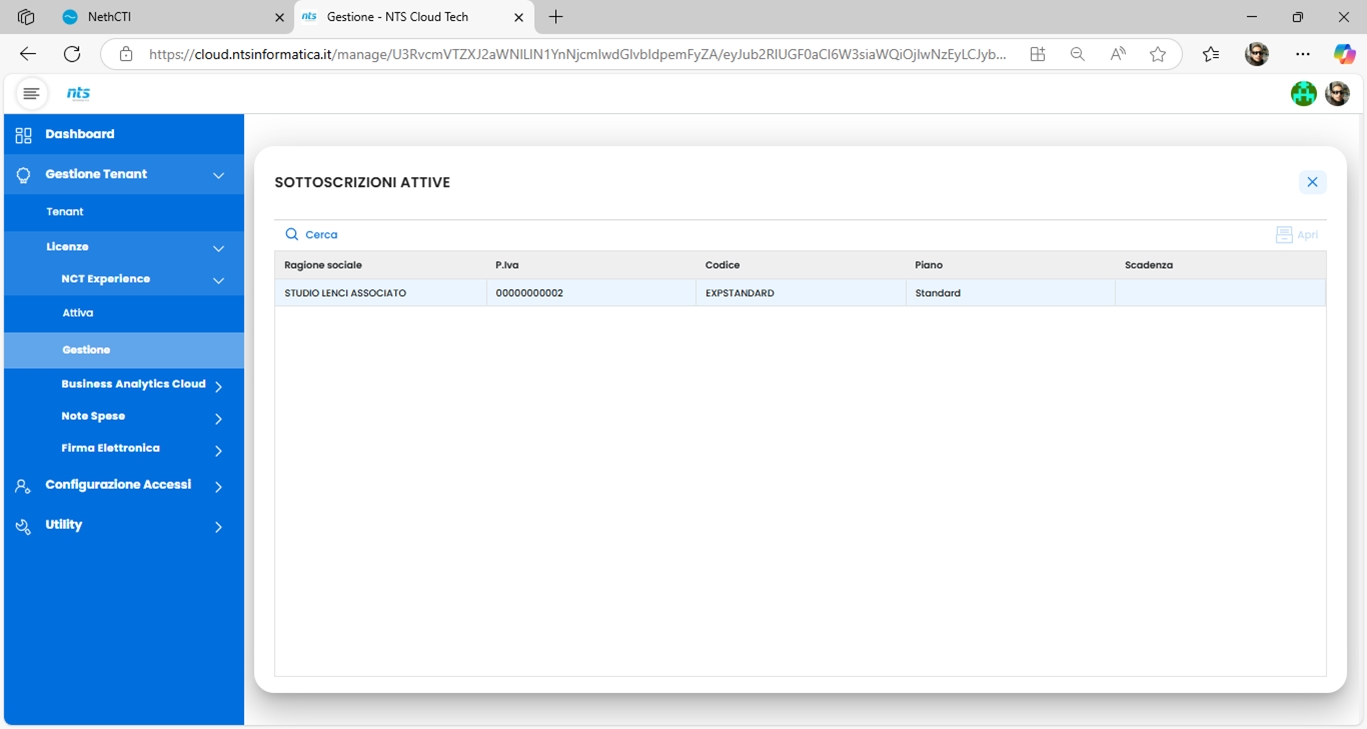Sort by P.Iva column header
The image size is (1367, 729).
(x=591, y=265)
